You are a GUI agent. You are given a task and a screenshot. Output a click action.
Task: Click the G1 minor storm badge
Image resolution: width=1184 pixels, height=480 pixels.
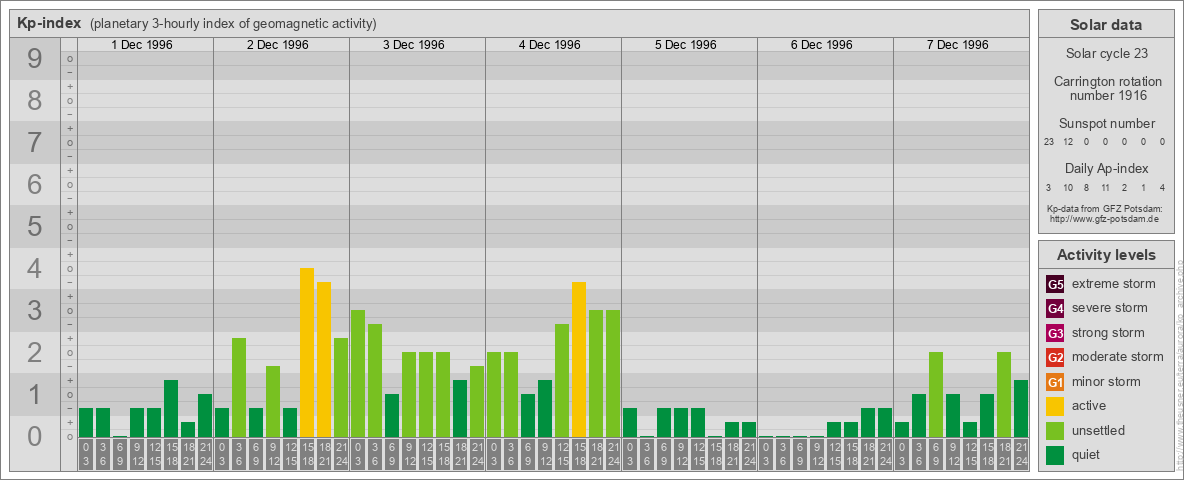[x=1055, y=381]
